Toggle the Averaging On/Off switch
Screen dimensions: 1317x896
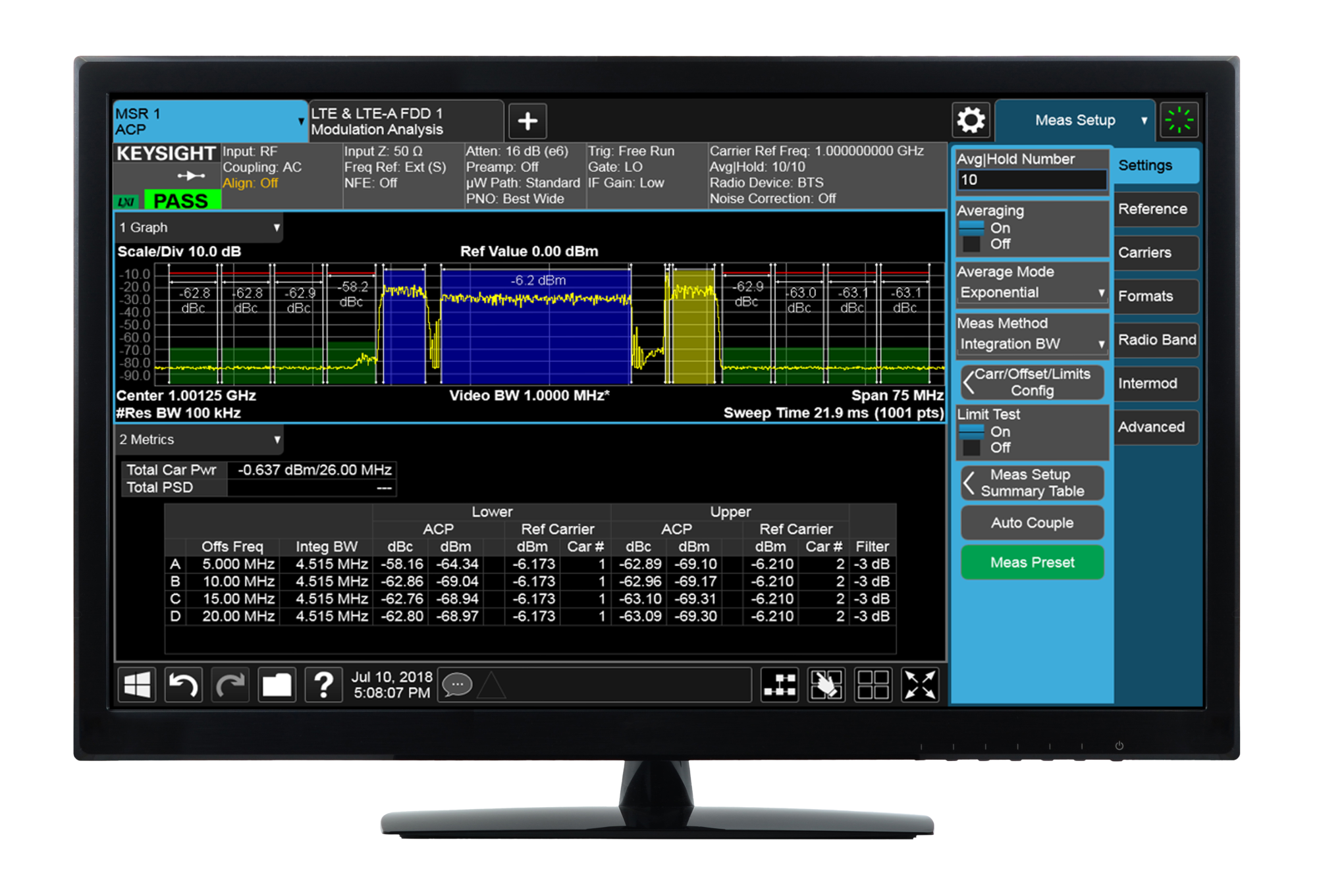tap(972, 236)
